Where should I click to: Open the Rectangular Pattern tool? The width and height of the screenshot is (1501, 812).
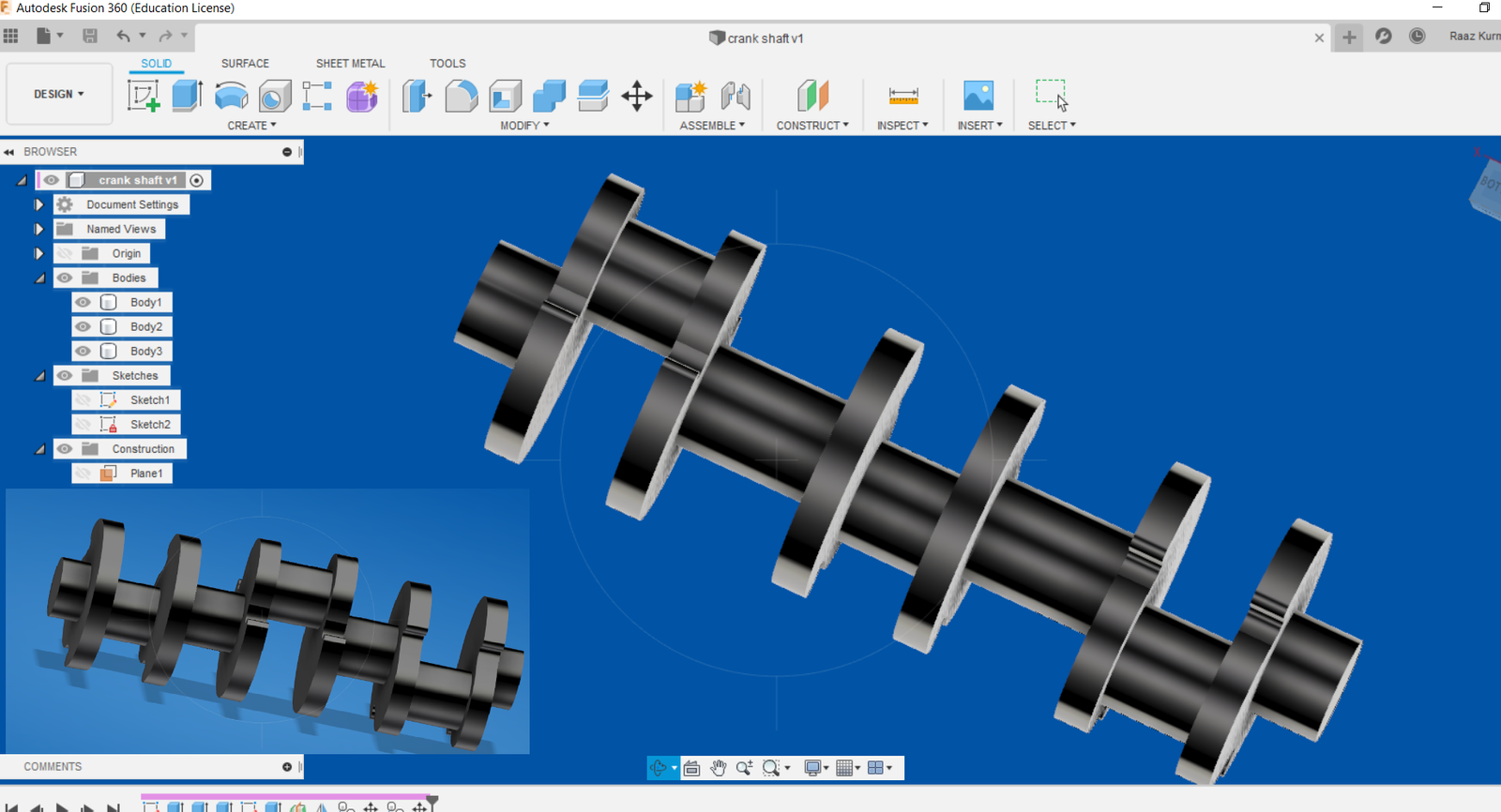(x=317, y=96)
